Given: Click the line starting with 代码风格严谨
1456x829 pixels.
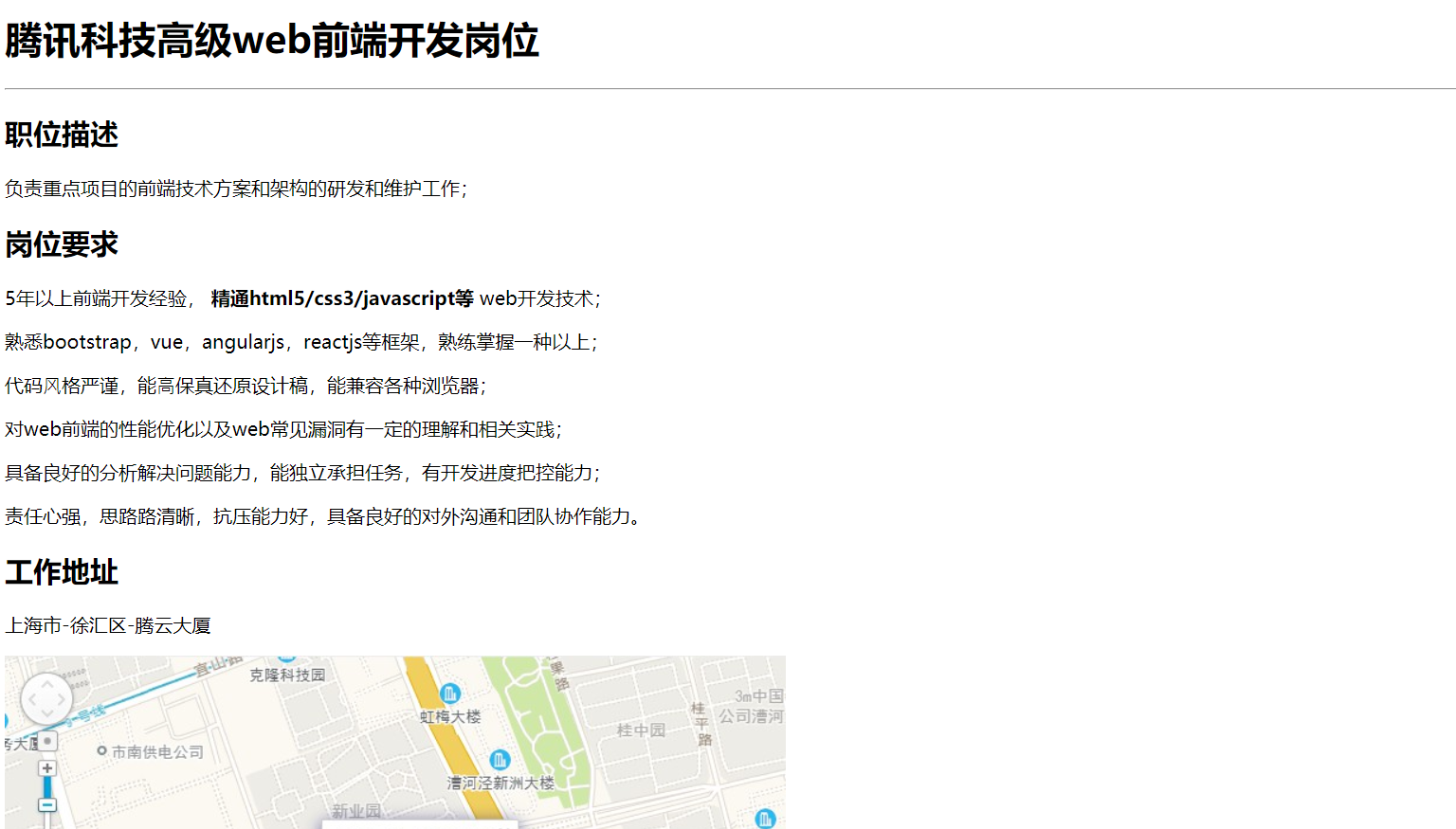Looking at the screenshot, I should (246, 386).
